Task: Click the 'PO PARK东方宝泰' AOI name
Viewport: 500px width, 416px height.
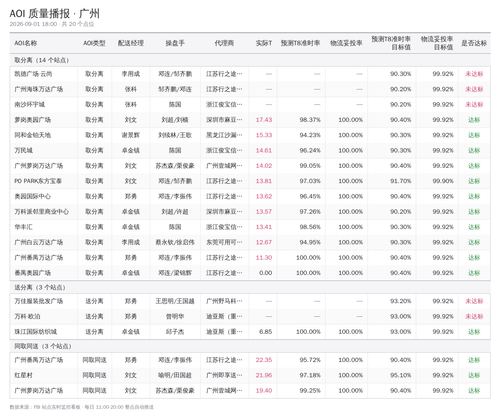Action: pyautogui.click(x=38, y=181)
